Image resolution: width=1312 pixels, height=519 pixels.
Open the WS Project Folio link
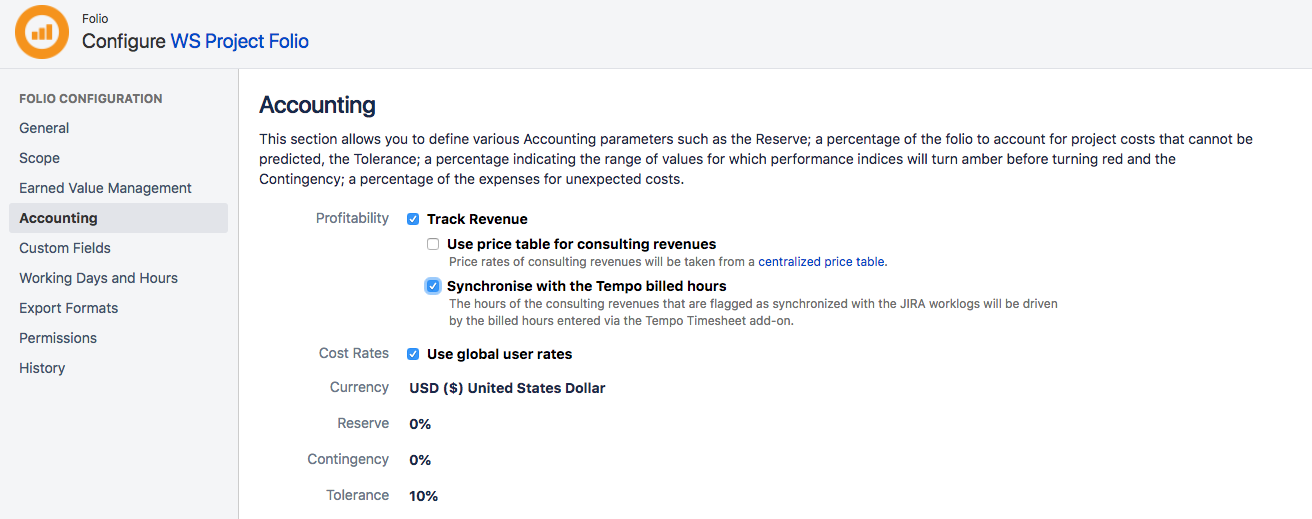pyautogui.click(x=239, y=41)
